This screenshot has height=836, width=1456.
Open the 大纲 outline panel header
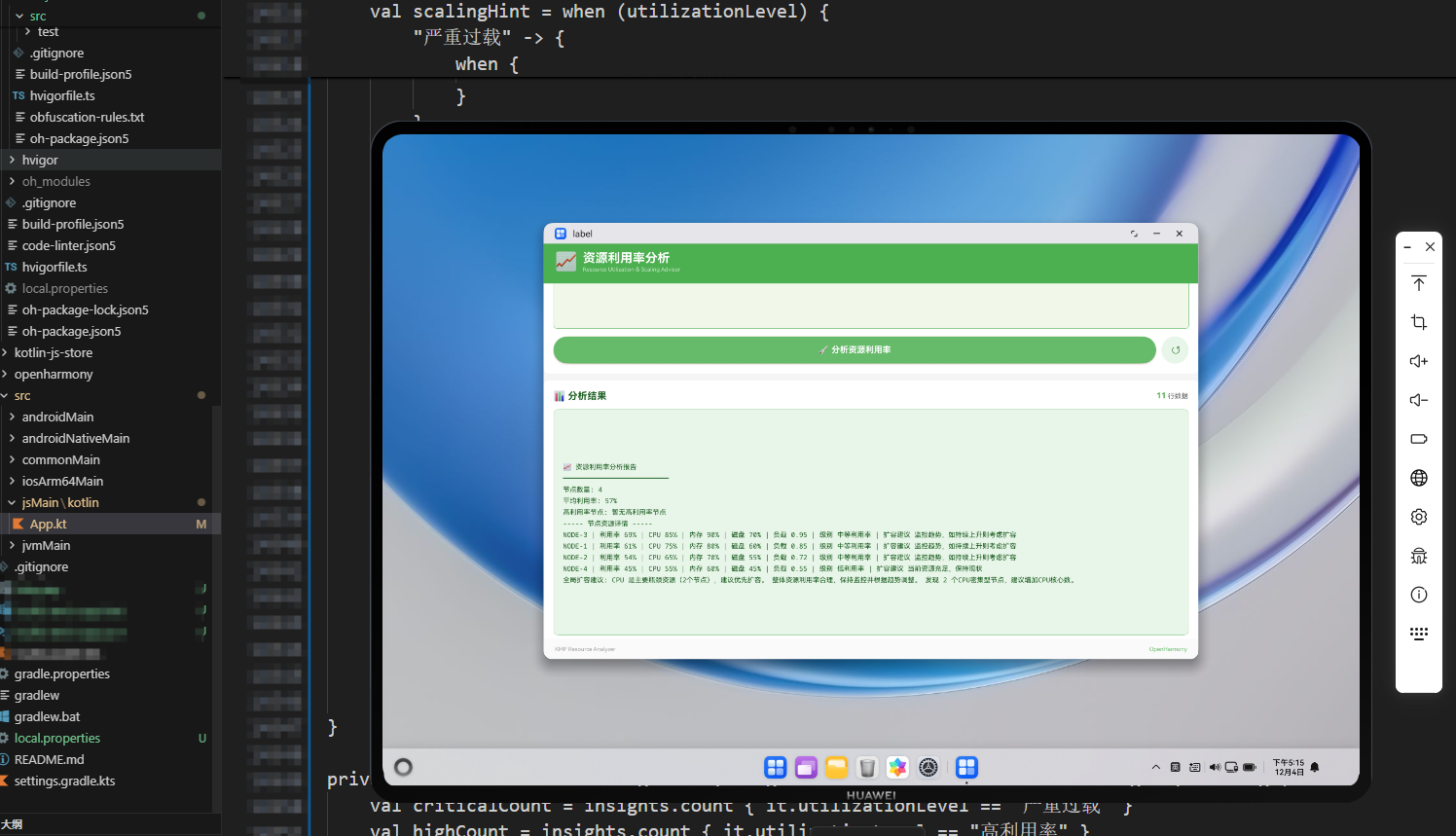110,824
